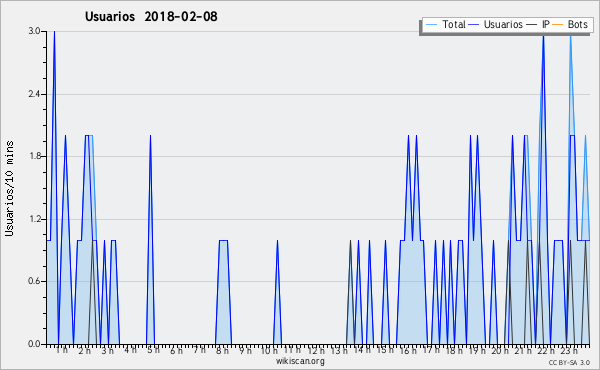
Task: Click the CC BY-SA 3.0 license text
Action: click(x=569, y=362)
